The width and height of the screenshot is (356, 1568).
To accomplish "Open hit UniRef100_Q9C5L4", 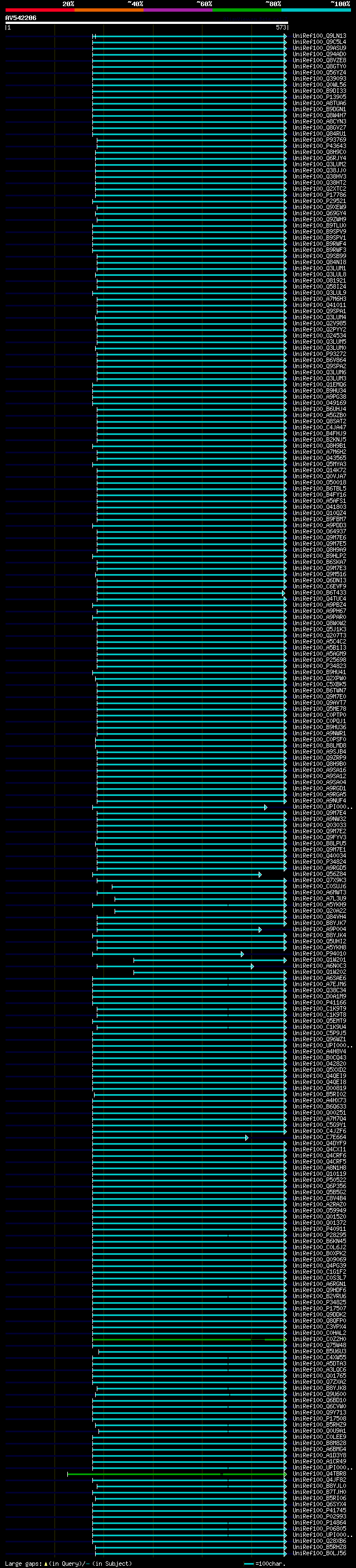I will pos(319,42).
